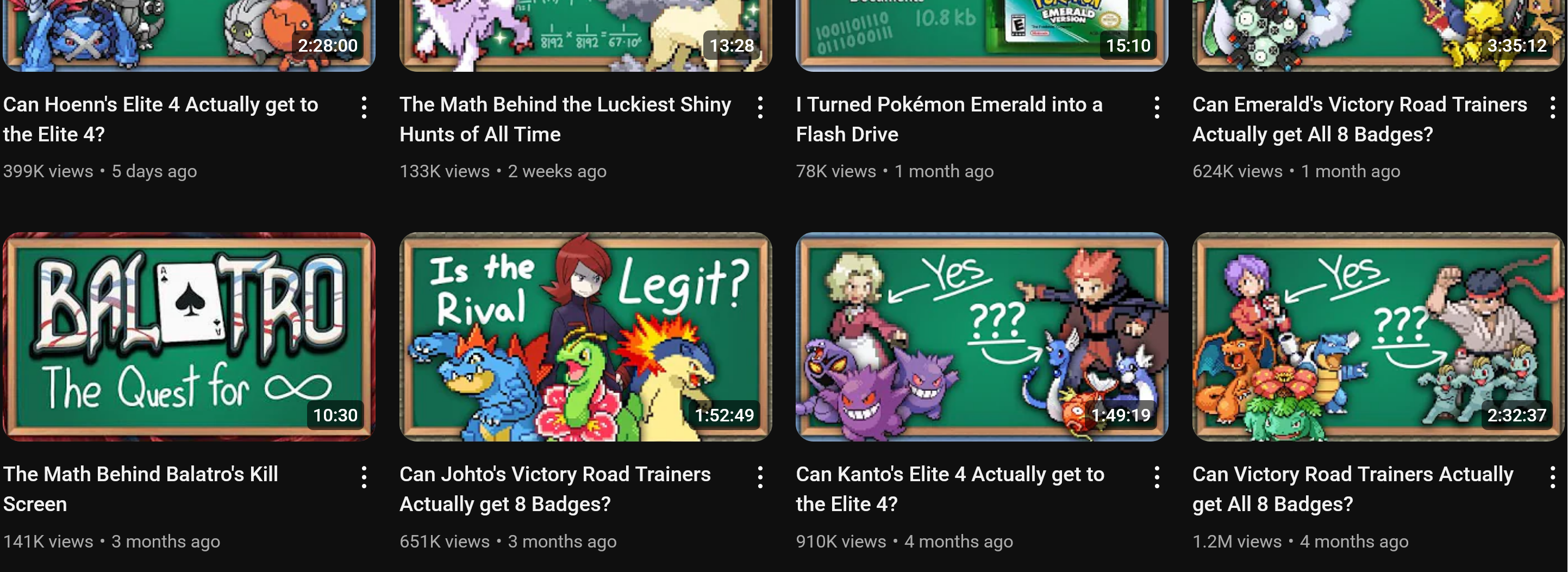The height and width of the screenshot is (572, 1568).
Task: Open options menu for Luckiest Shiny Hunts video
Action: point(760,108)
